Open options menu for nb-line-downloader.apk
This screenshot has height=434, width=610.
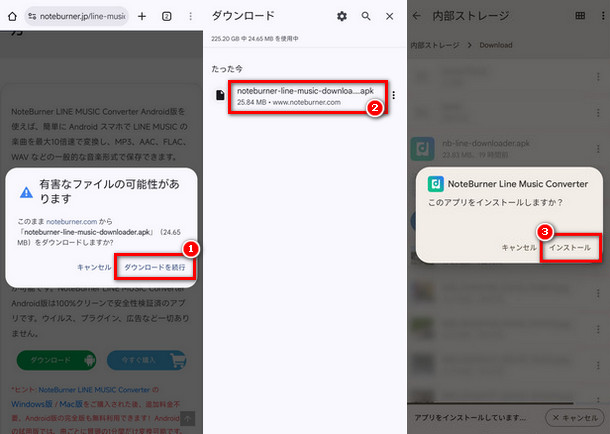598,149
